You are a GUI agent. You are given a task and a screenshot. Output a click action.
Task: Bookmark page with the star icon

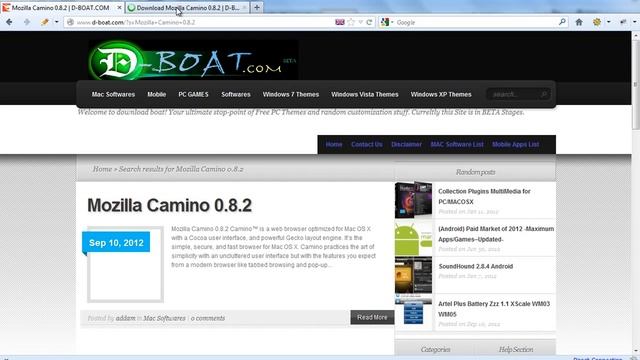[351, 22]
